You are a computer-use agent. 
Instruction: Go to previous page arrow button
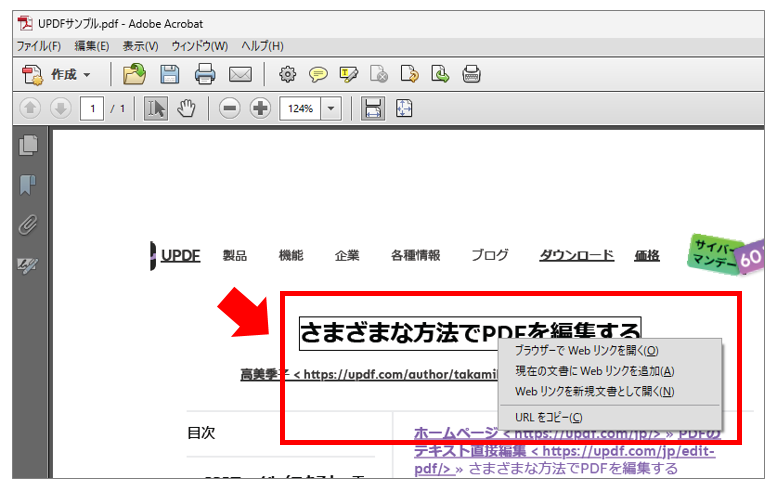coord(30,108)
